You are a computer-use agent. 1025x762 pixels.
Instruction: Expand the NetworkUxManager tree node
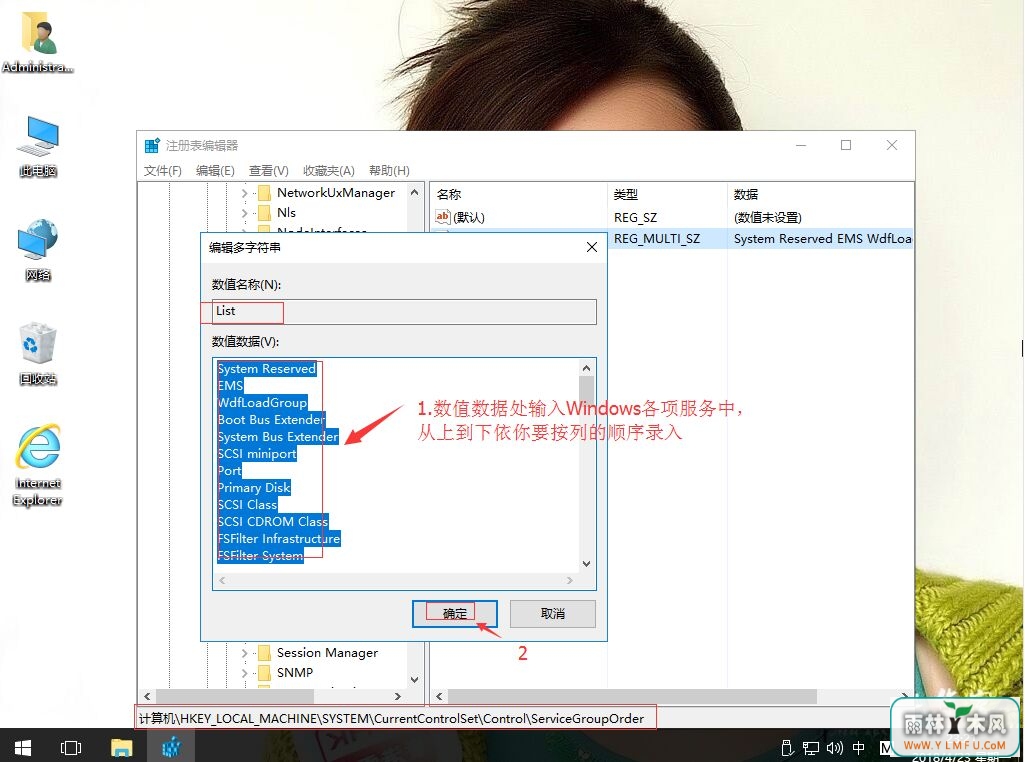pos(244,193)
